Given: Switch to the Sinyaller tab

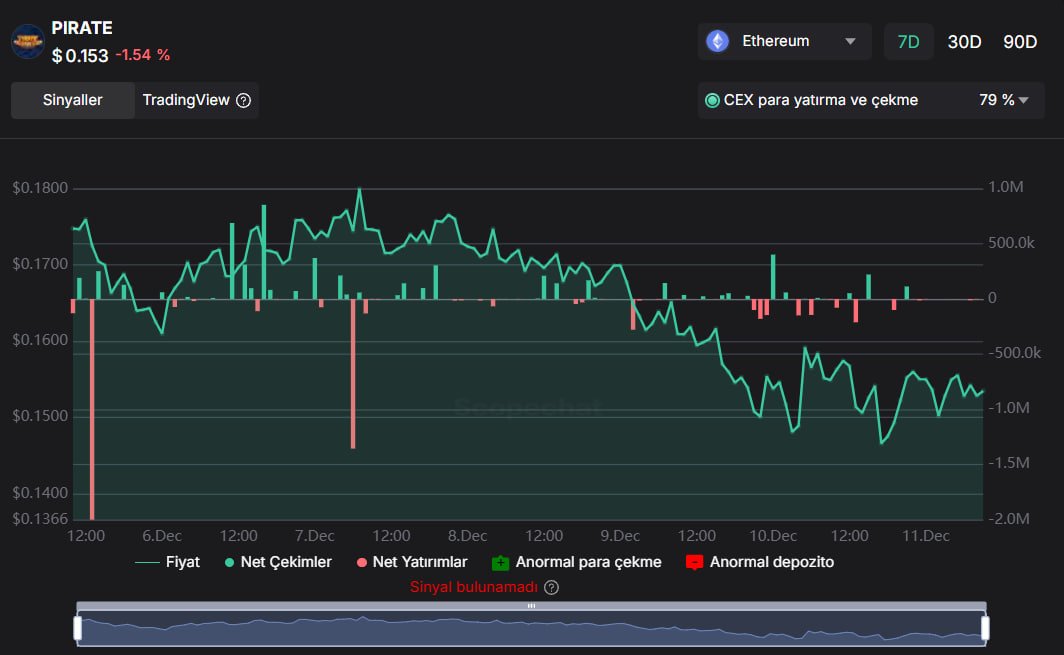Looking at the screenshot, I should point(73,100).
